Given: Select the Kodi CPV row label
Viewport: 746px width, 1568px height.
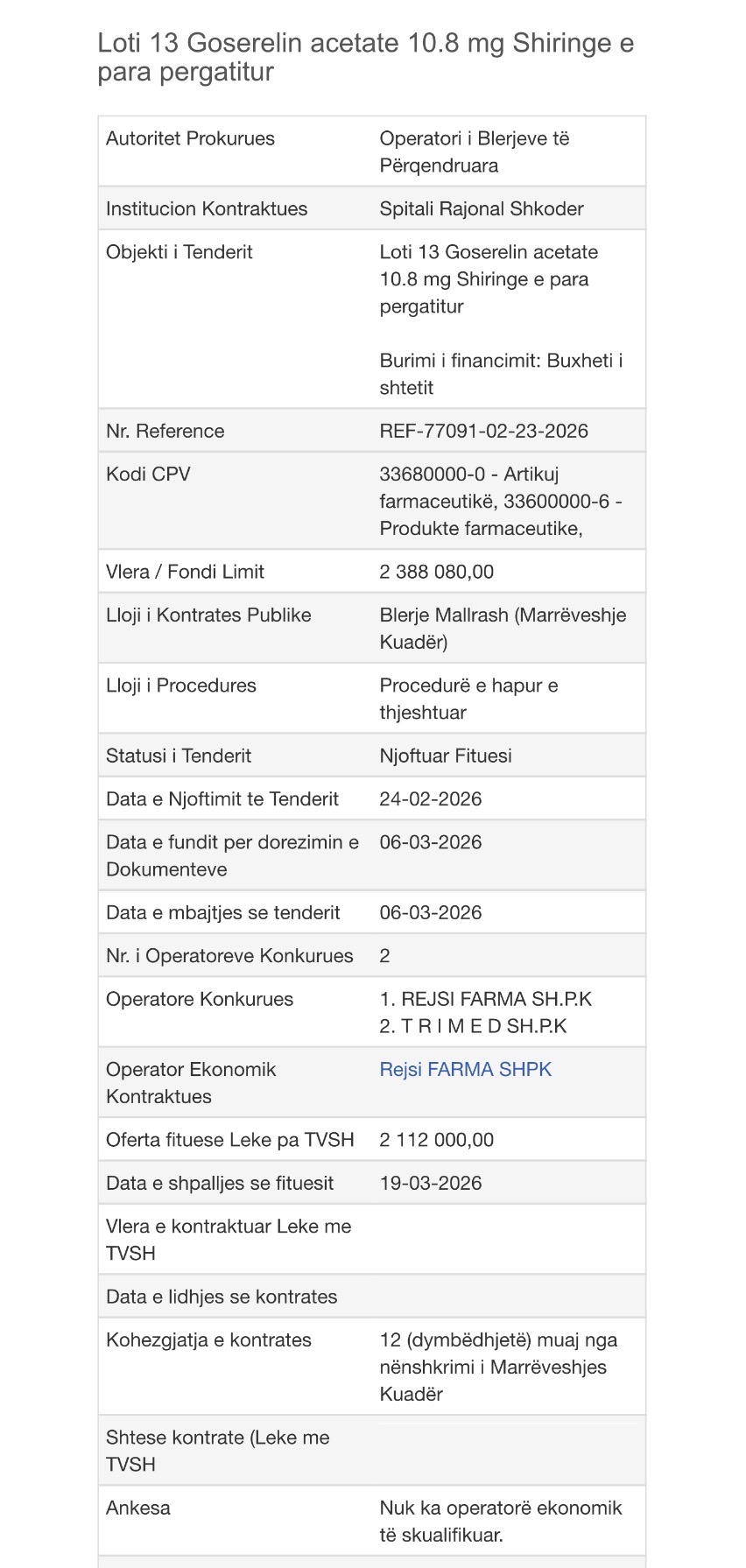Looking at the screenshot, I should tap(148, 475).
